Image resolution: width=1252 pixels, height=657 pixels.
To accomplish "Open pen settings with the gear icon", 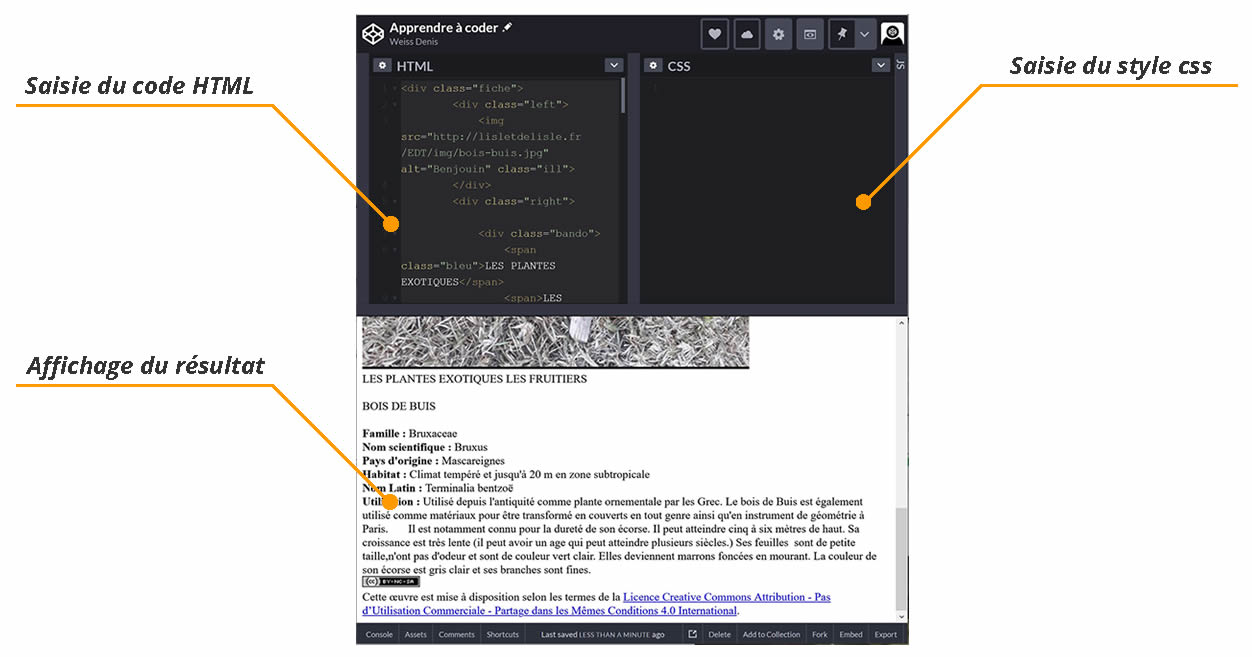I will click(779, 34).
